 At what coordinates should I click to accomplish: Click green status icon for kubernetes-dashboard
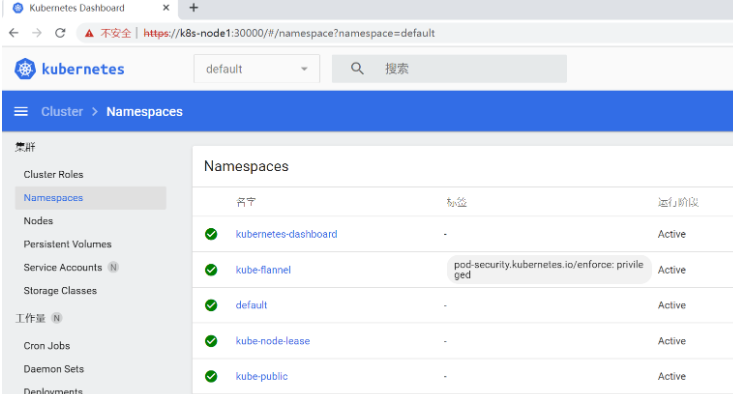(x=211, y=234)
